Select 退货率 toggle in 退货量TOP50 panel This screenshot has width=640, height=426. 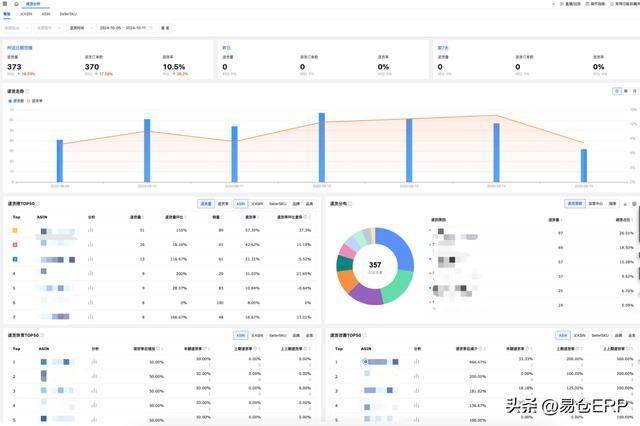(x=223, y=203)
